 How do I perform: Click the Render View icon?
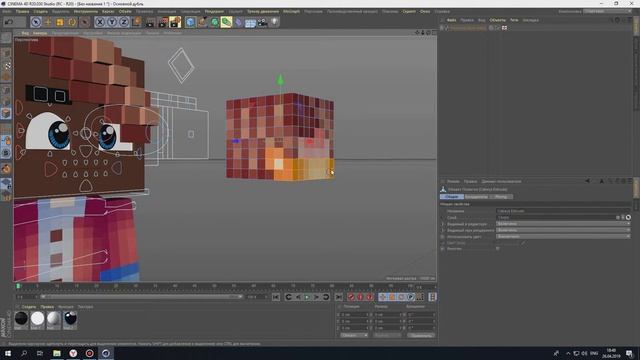click(x=151, y=22)
